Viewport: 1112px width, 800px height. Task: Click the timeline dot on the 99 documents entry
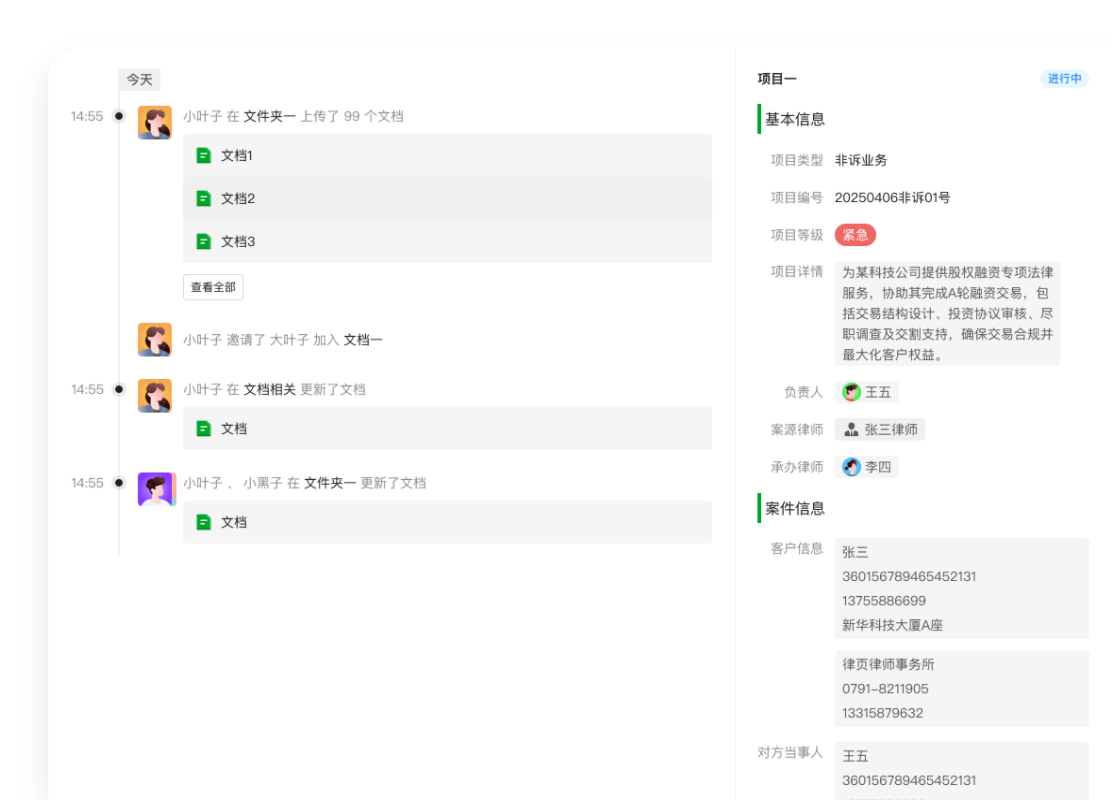click(x=119, y=116)
